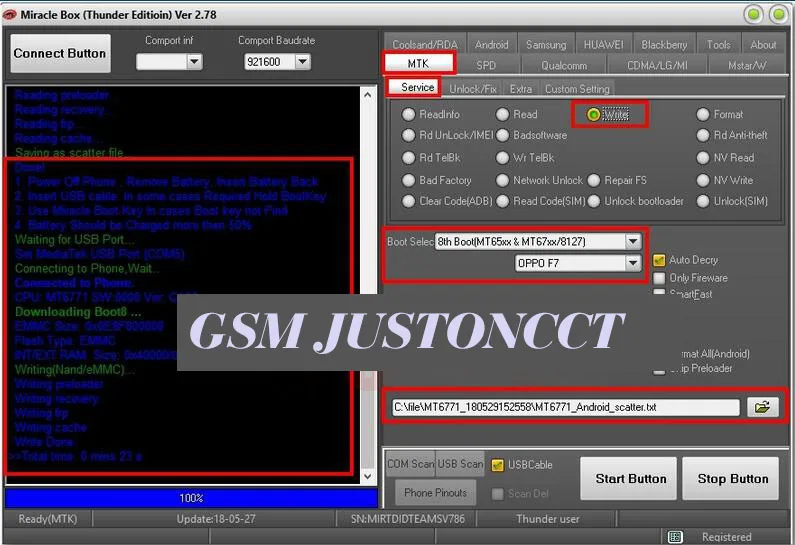Select the Write radio button

(593, 115)
